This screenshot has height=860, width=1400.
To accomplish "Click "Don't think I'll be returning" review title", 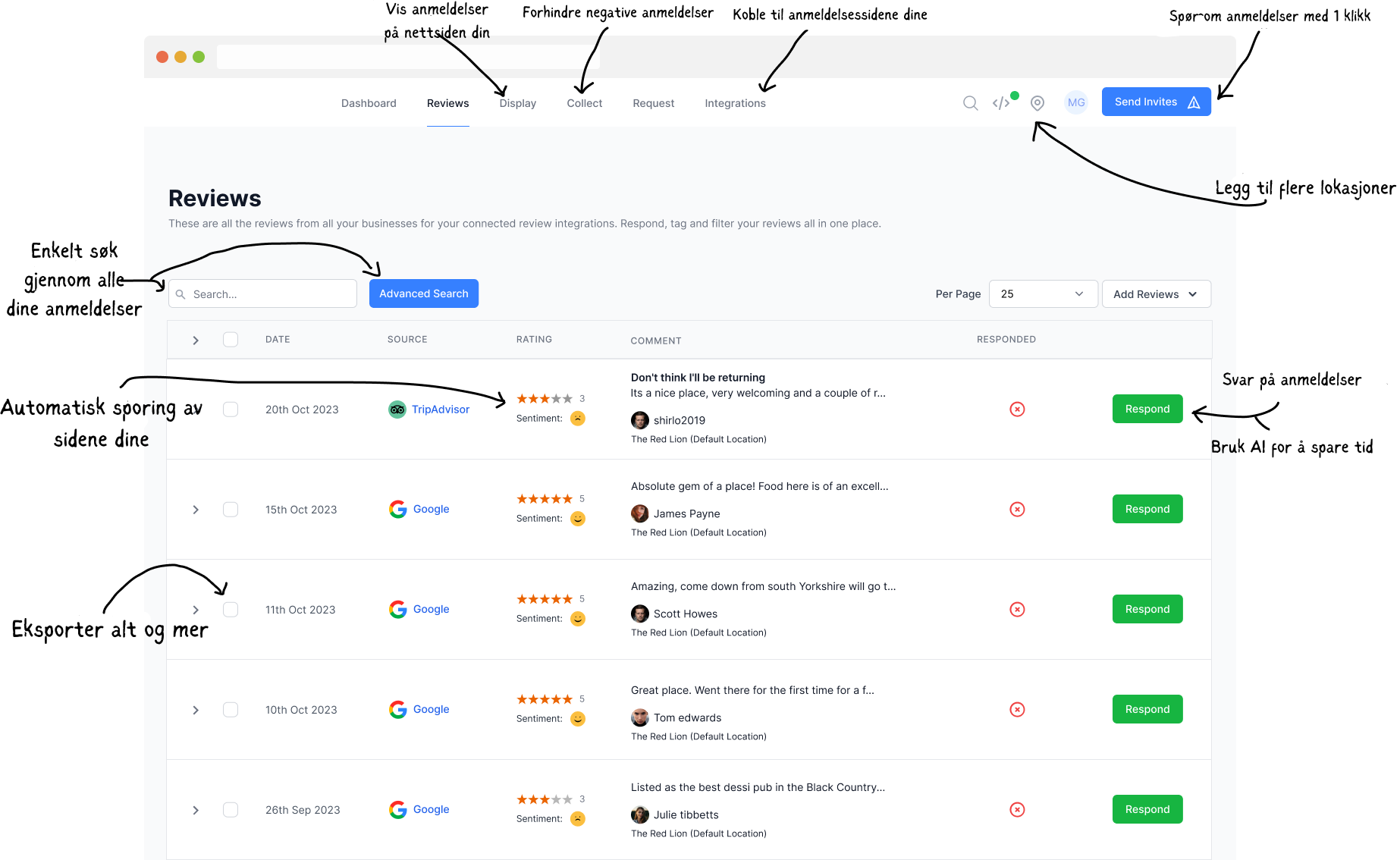I will tap(698, 378).
